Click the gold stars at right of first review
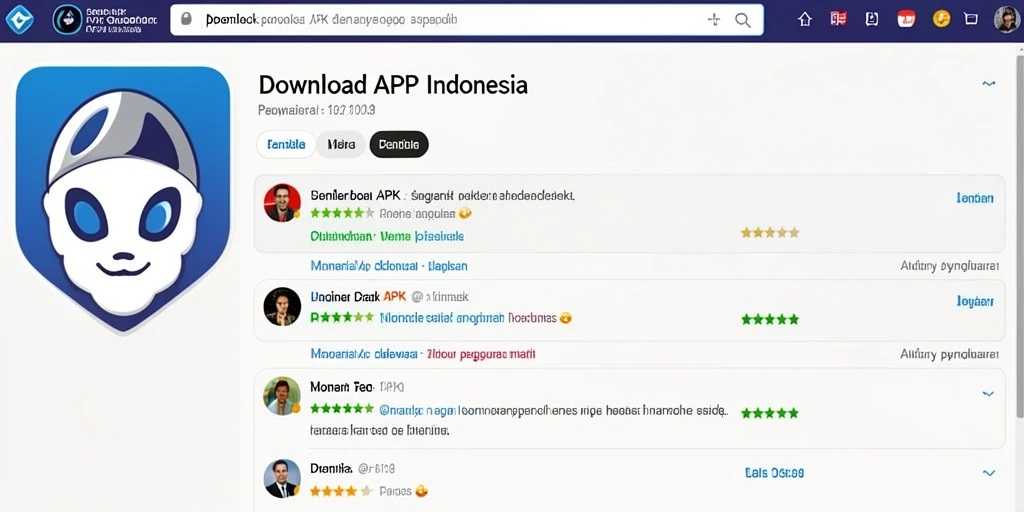Viewport: 1024px width, 512px height. (770, 232)
